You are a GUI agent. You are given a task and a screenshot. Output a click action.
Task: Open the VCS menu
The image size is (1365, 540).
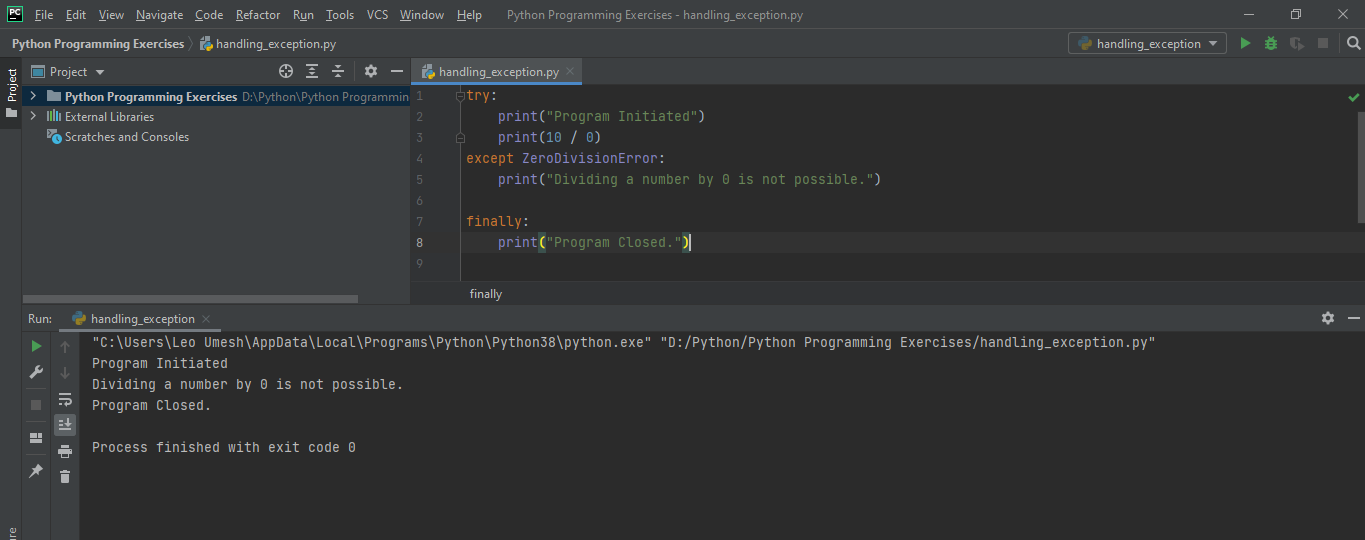pyautogui.click(x=377, y=15)
